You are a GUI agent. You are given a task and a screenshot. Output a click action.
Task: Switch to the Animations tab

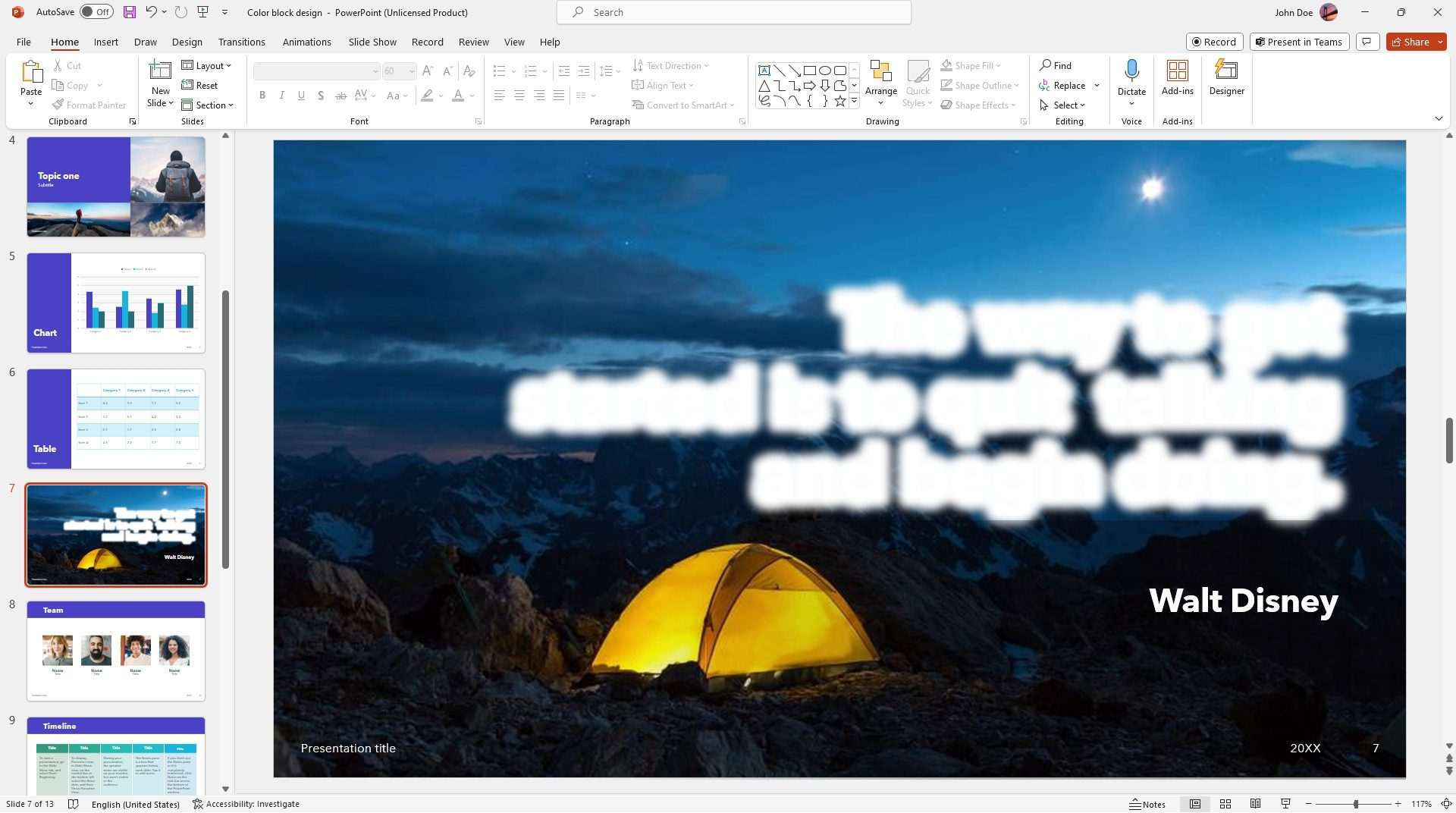tap(306, 42)
